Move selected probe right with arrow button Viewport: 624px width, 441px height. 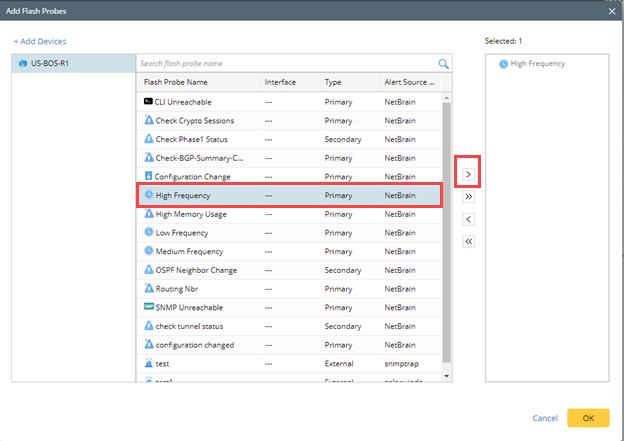tap(469, 175)
